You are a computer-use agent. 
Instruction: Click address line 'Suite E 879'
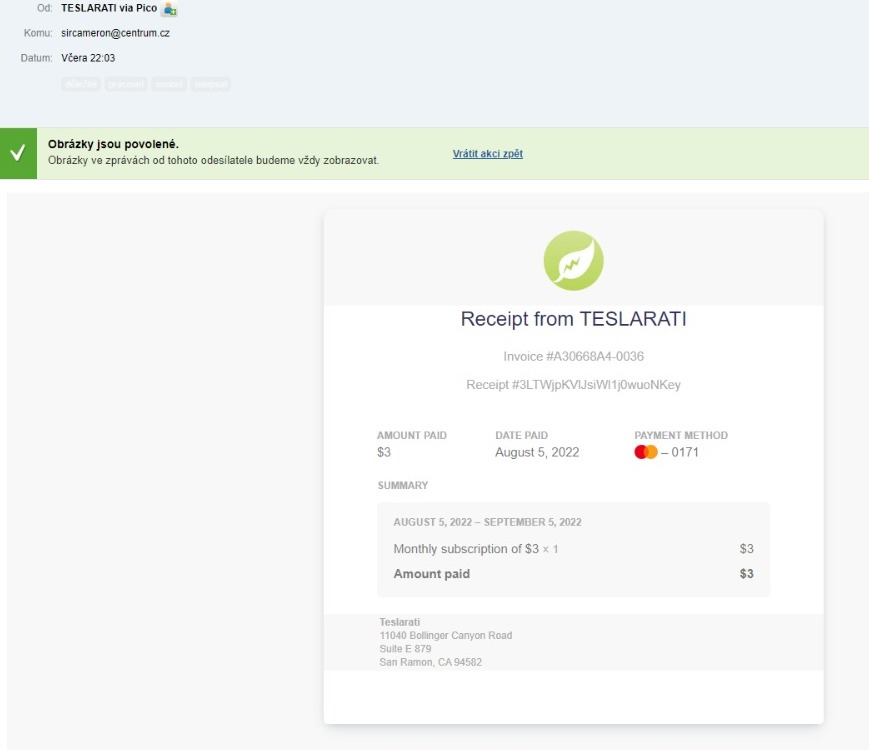click(x=405, y=649)
